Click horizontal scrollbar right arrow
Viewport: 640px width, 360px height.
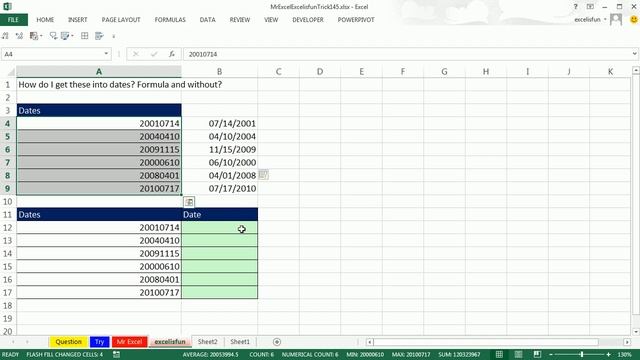pyautogui.click(x=627, y=342)
